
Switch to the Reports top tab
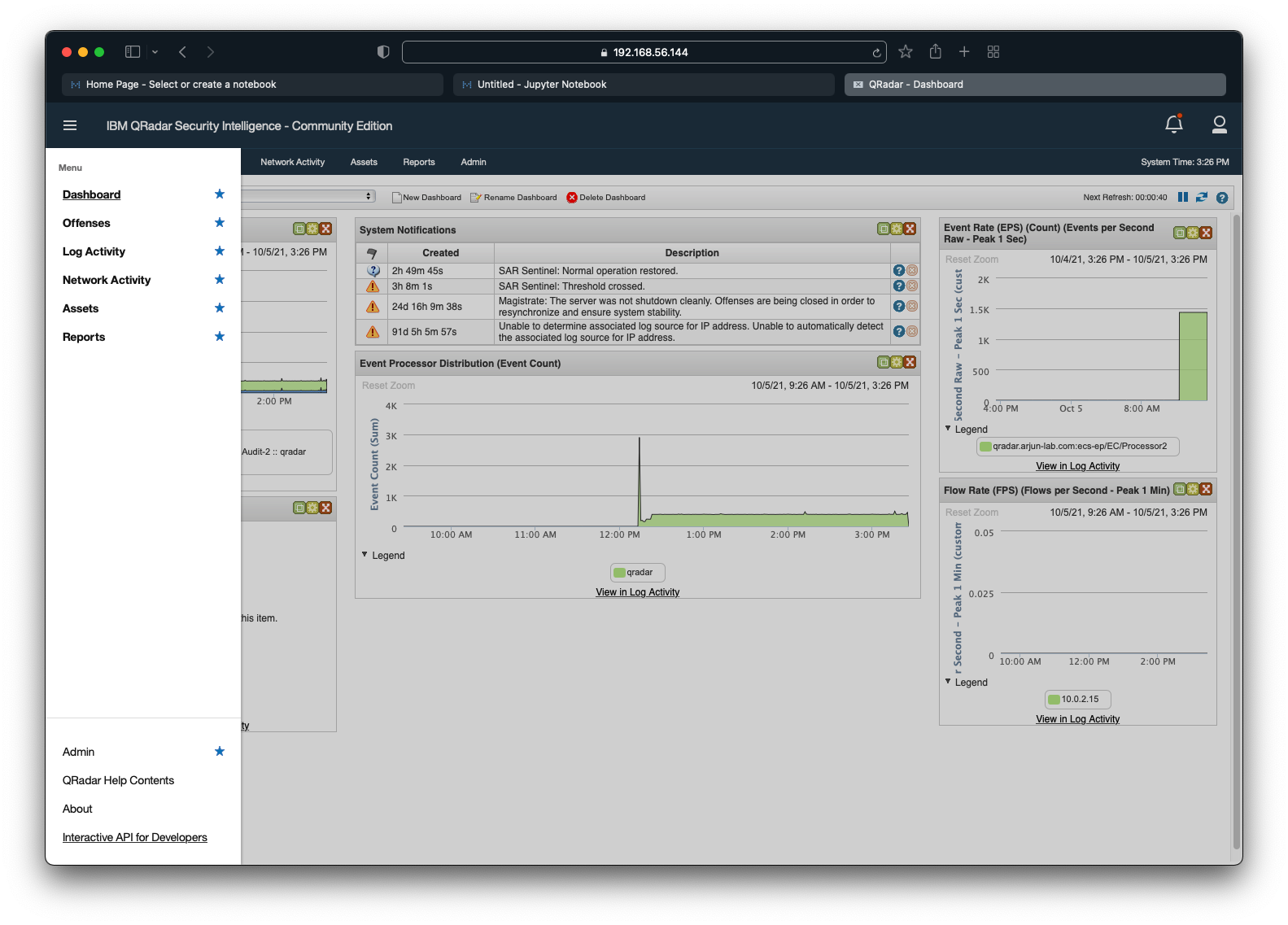(419, 162)
